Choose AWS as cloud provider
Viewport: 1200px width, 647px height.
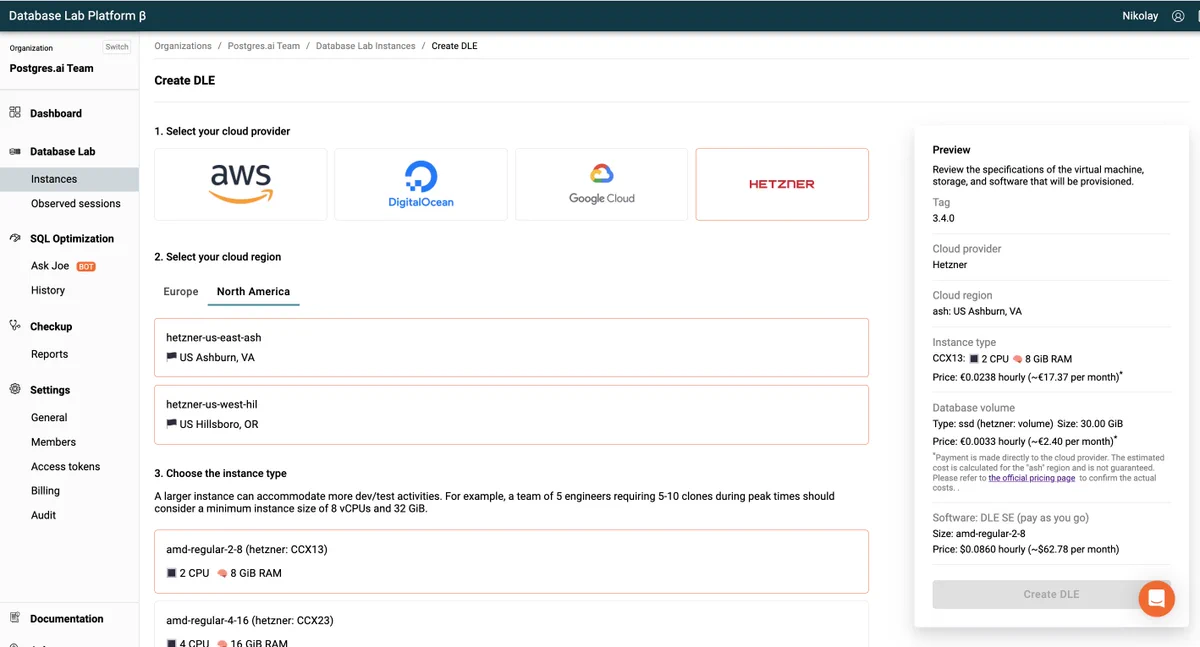click(241, 184)
